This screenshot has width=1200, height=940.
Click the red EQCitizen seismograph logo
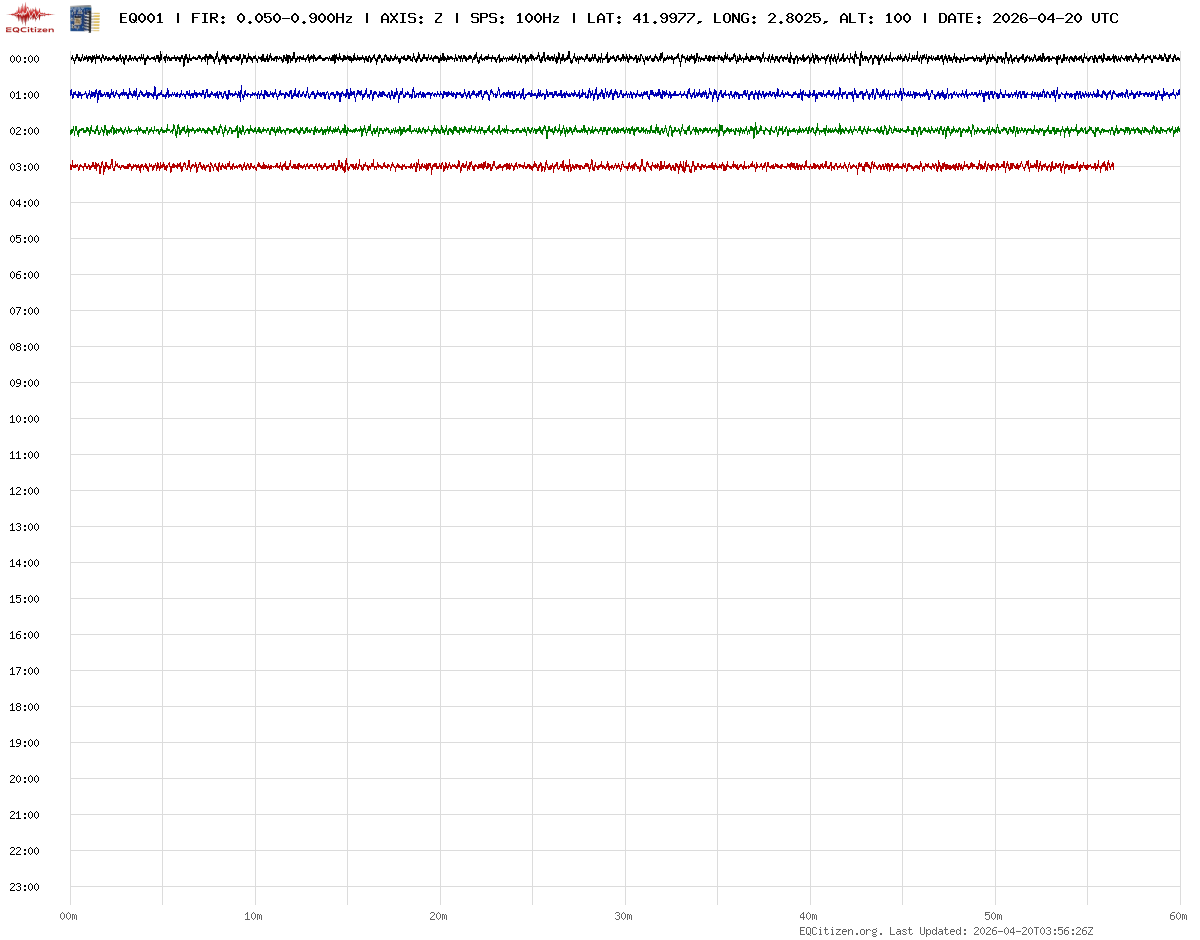click(x=30, y=17)
